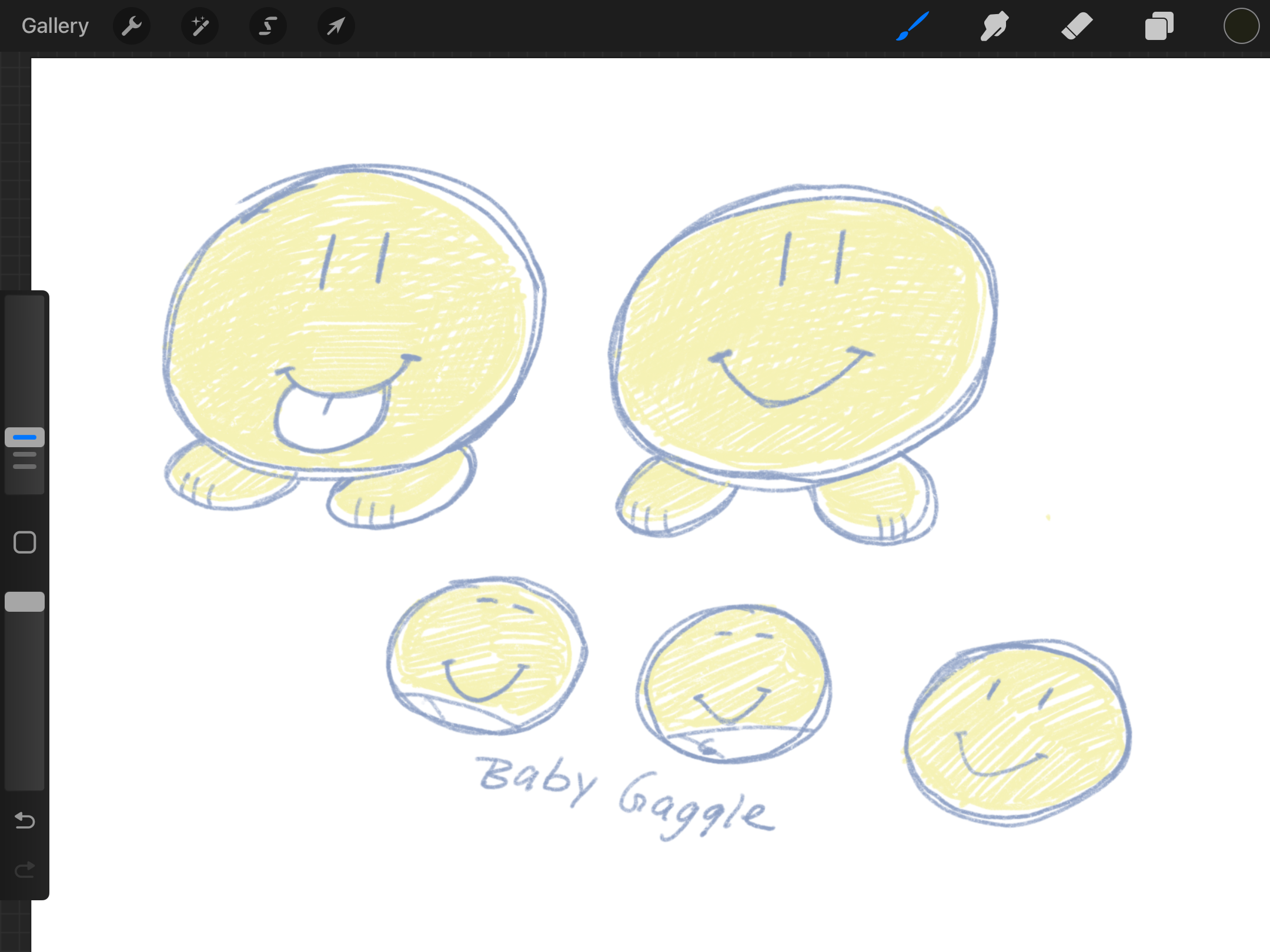Open the Actions wrench menu
The image size is (1270, 952).
tap(132, 26)
